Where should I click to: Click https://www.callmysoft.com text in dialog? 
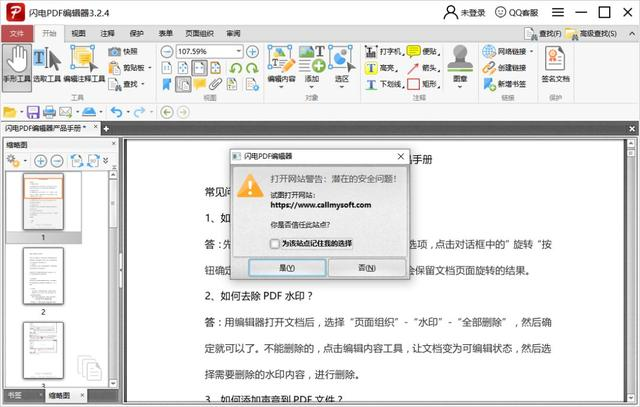coord(321,205)
